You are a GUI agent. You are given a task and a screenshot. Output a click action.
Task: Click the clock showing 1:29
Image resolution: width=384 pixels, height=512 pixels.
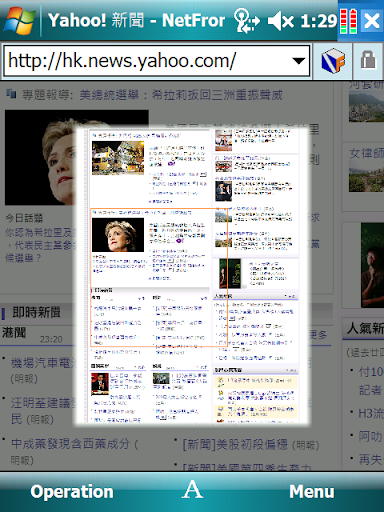319,21
